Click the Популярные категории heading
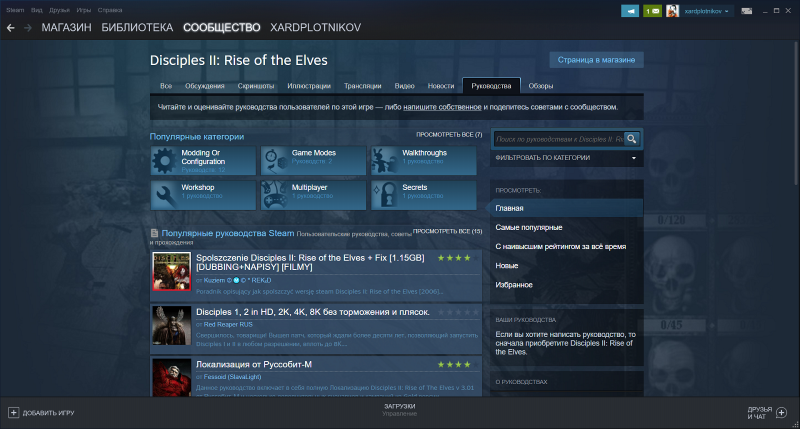The height and width of the screenshot is (429, 800). click(x=197, y=137)
